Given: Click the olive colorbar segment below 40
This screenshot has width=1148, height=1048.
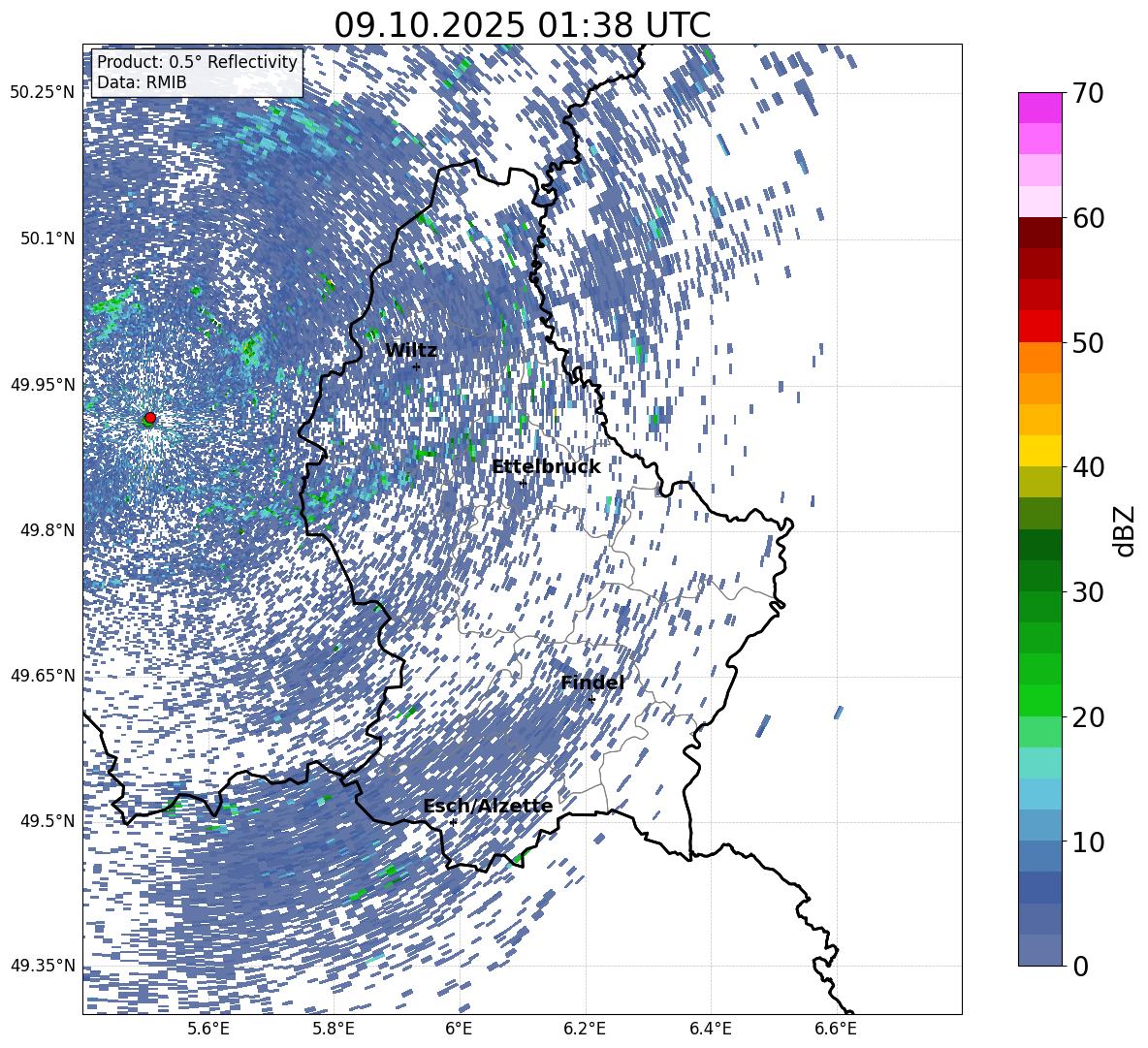Looking at the screenshot, I should 1040,482.
